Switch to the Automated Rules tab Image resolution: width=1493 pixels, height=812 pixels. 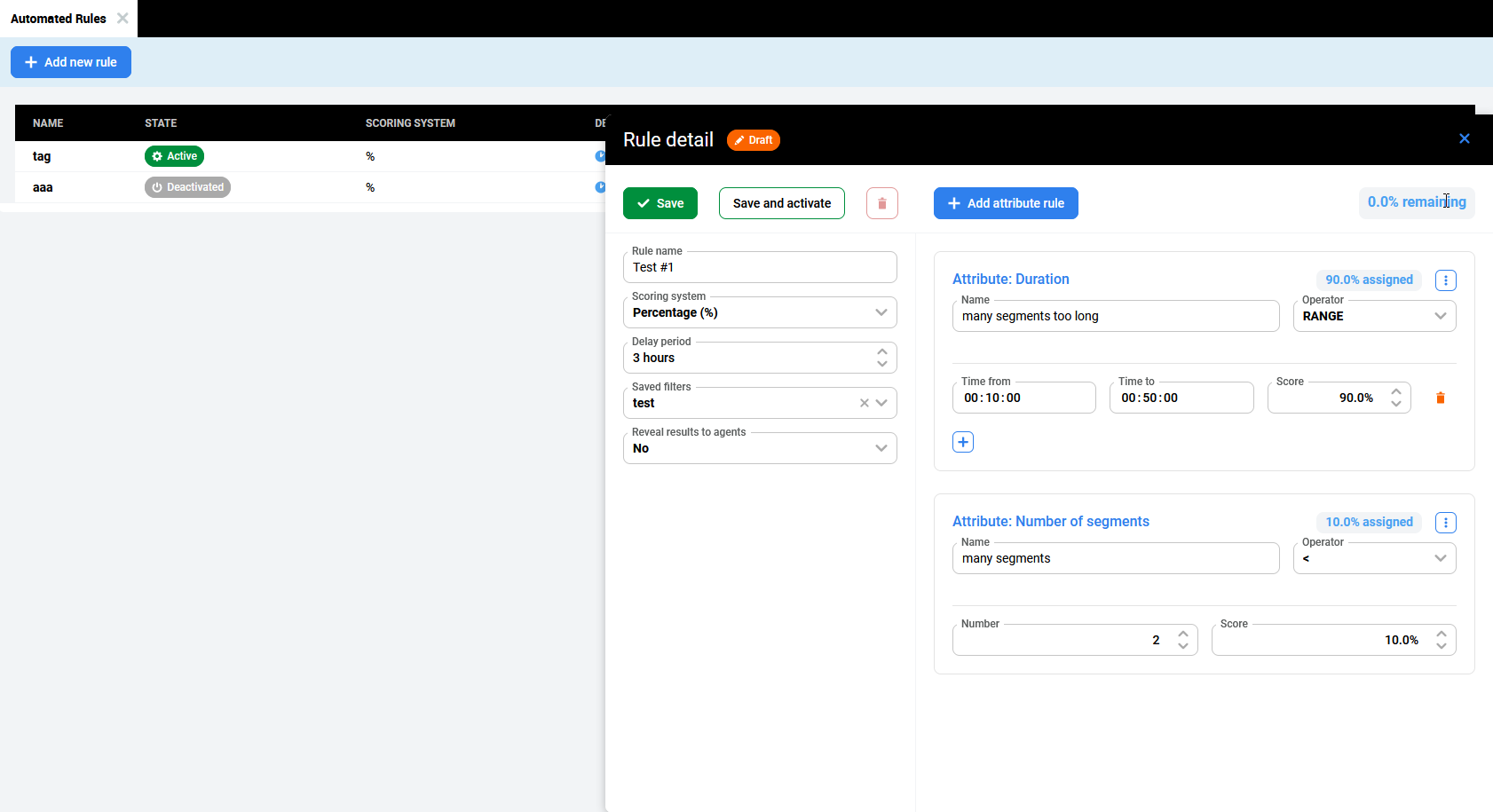(58, 18)
